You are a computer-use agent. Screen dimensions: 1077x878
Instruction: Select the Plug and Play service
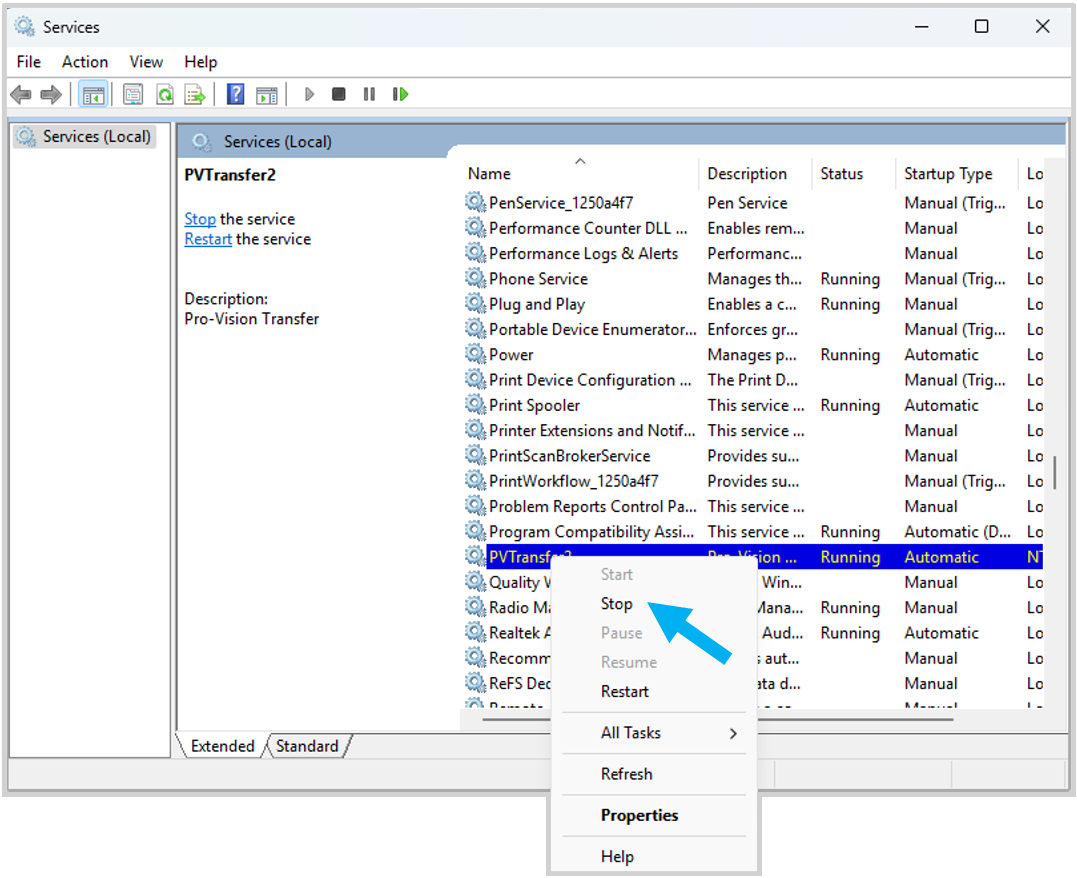pos(753,304)
